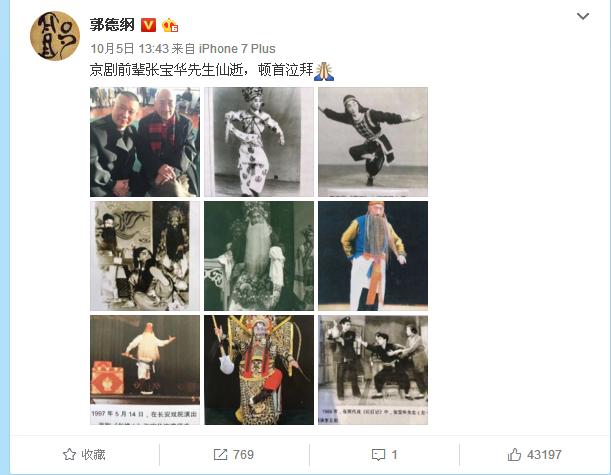Open the 10月5日 13:43 timestamp link
This screenshot has height=475, width=611.
pyautogui.click(x=129, y=49)
